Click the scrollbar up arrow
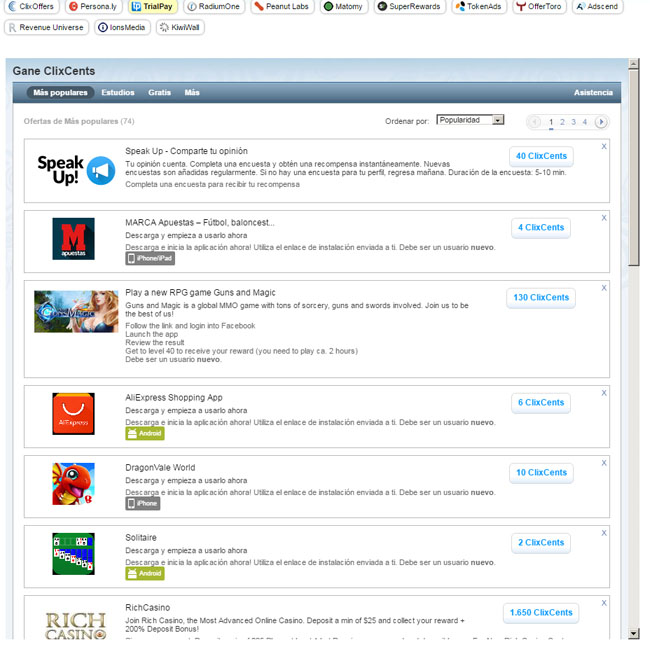Image resolution: width=650 pixels, height=654 pixels. [x=634, y=64]
